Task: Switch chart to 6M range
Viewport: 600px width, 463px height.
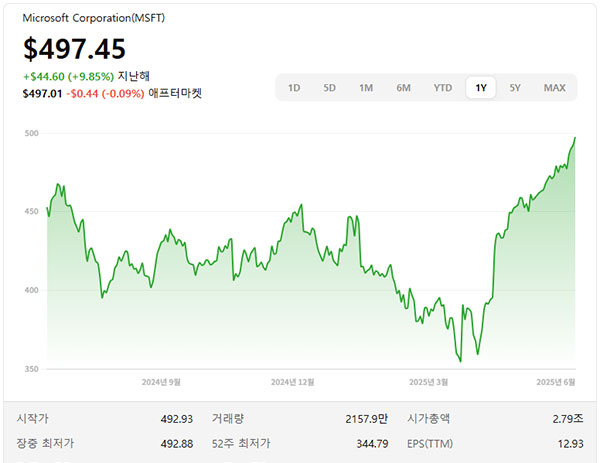Action: [x=403, y=88]
